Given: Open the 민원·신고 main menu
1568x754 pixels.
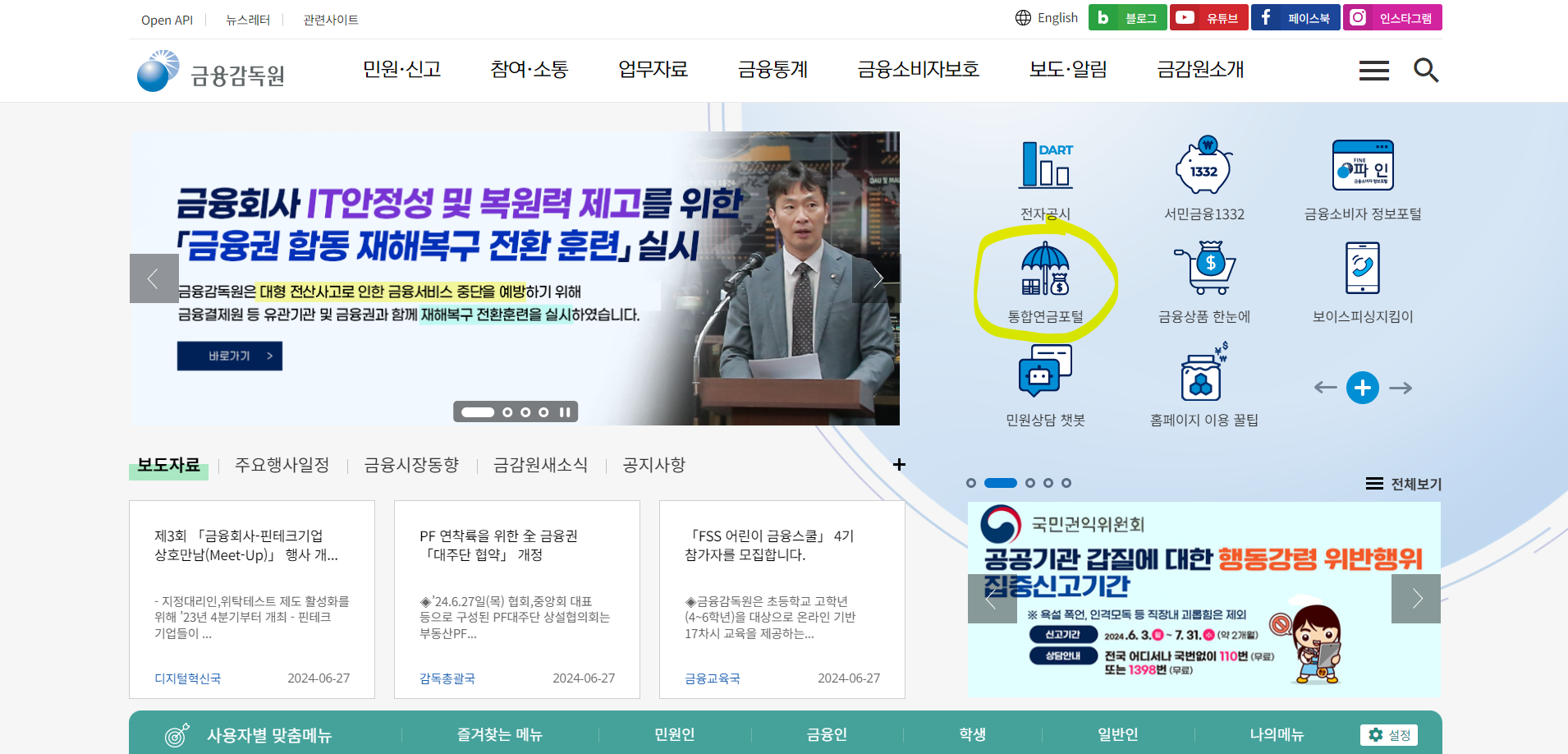Looking at the screenshot, I should (402, 70).
